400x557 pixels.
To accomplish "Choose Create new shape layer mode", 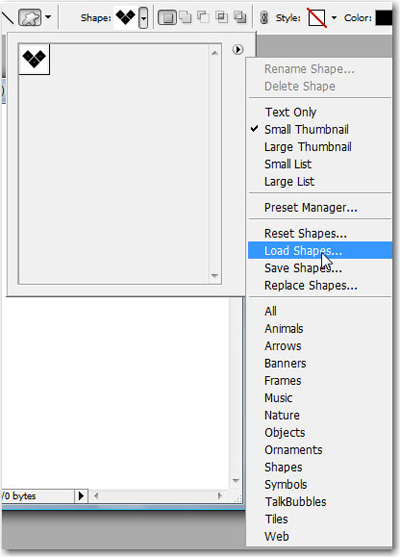I will click(167, 17).
